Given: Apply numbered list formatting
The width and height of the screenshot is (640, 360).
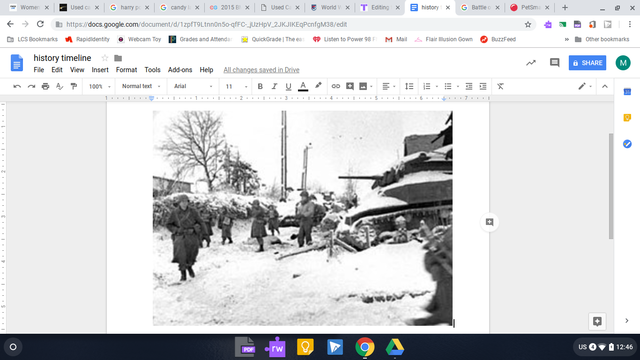Looking at the screenshot, I should [x=427, y=86].
